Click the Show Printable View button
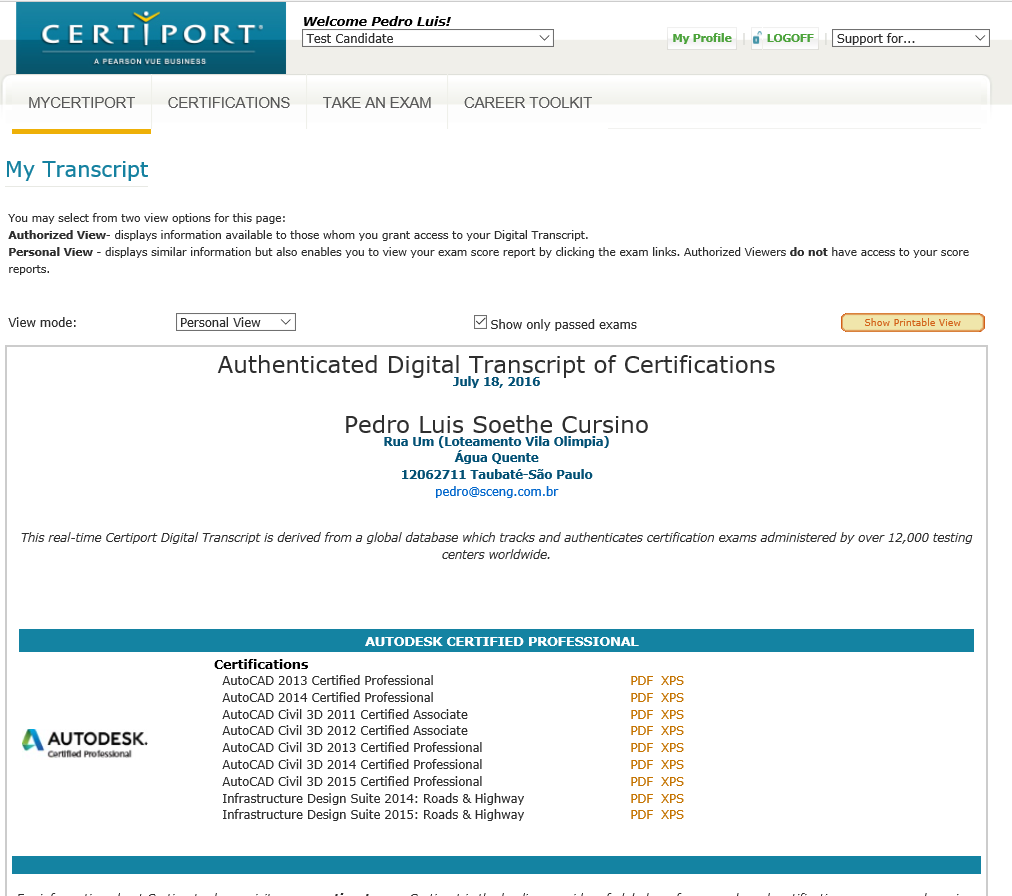Viewport: 1012px width, 896px height. point(912,322)
